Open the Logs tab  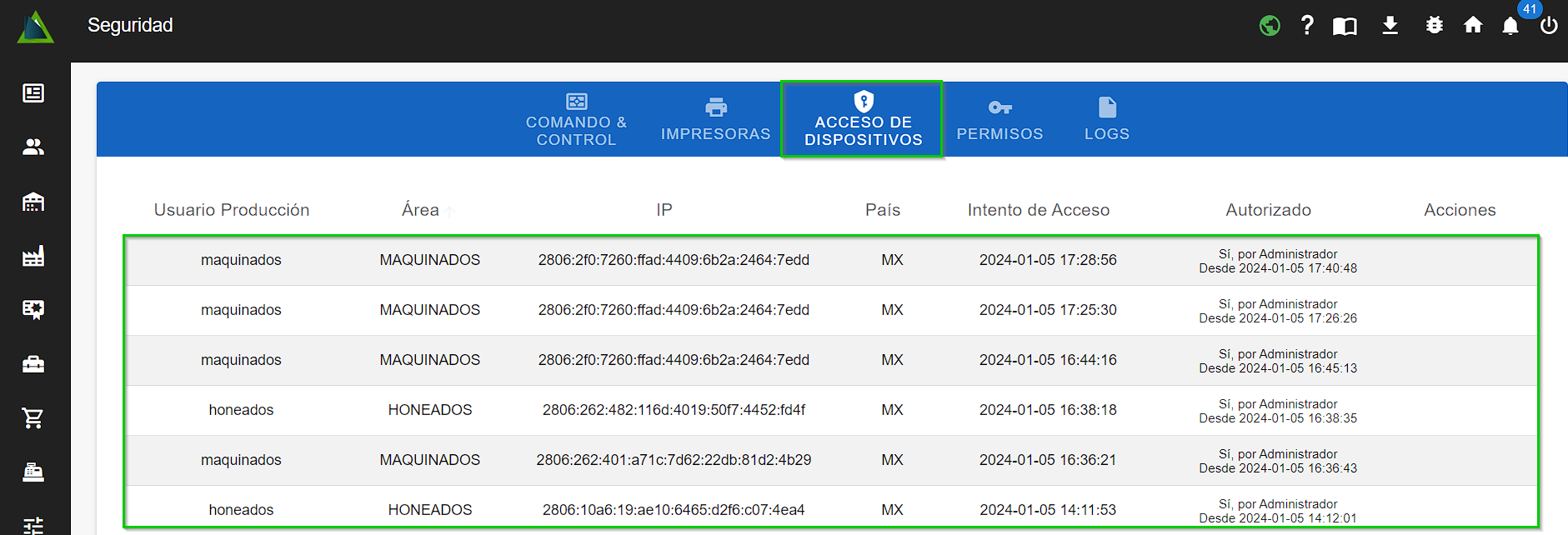click(1106, 120)
